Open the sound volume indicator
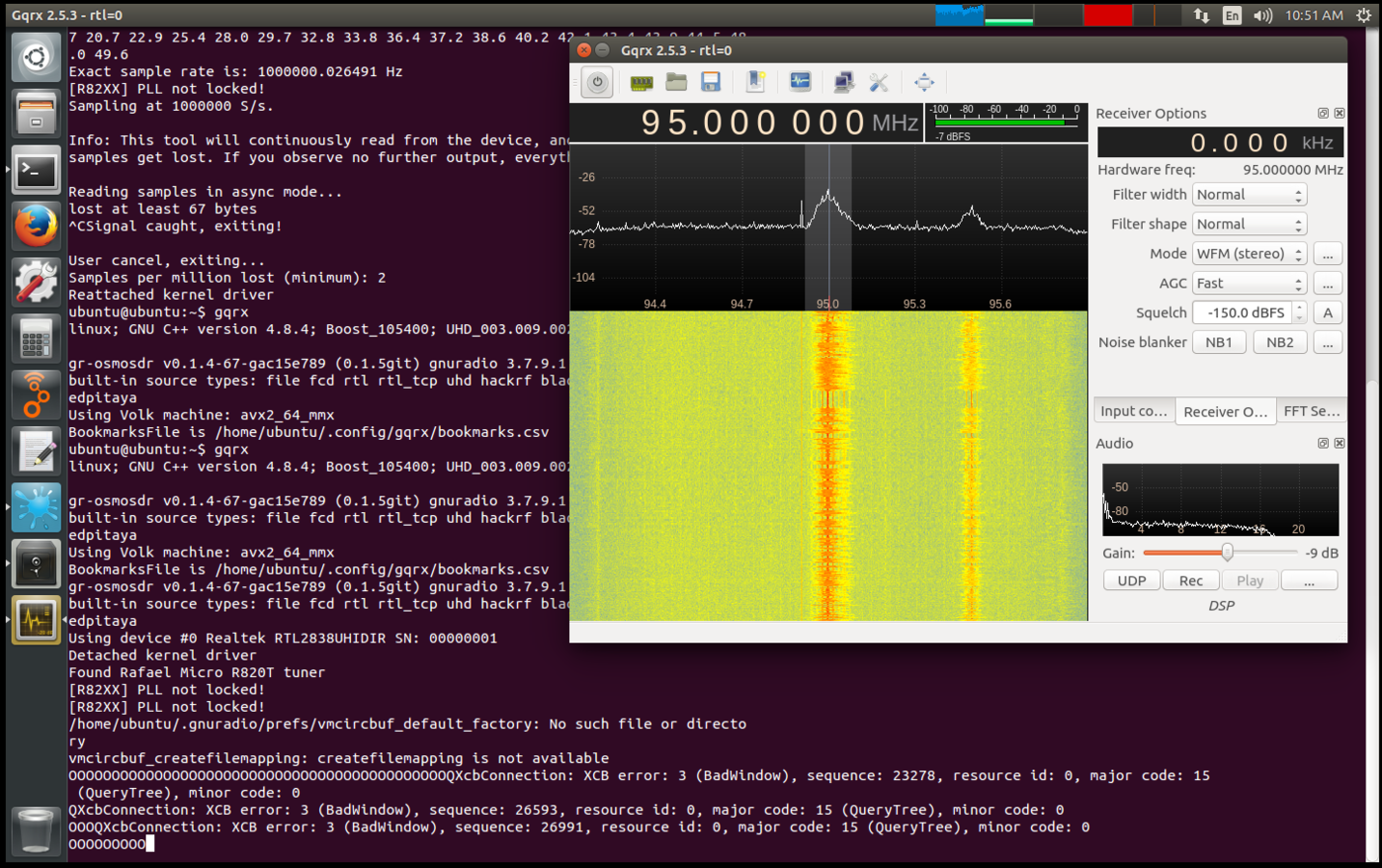 tap(1262, 15)
